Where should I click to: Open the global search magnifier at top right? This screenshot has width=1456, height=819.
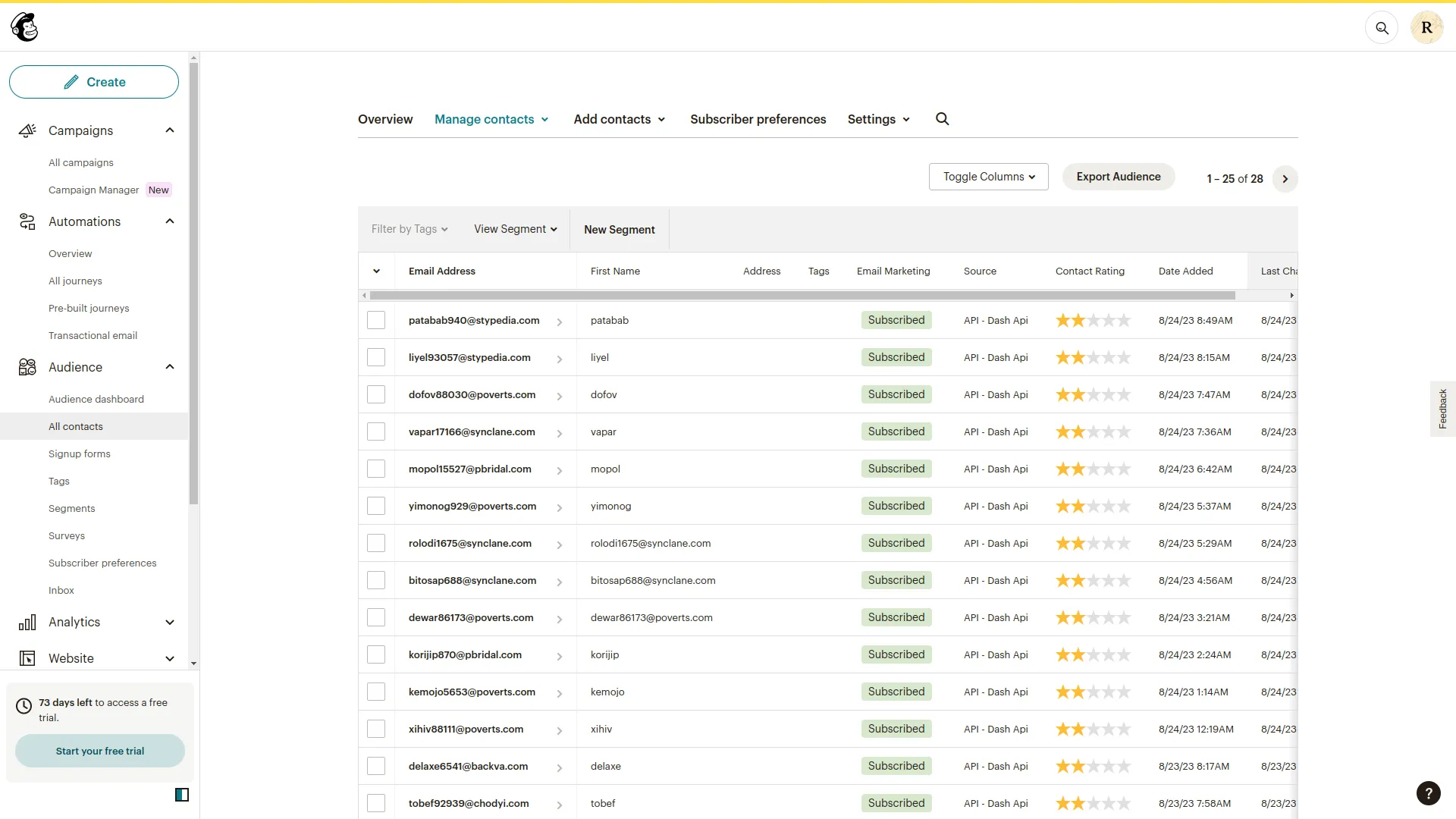click(x=1382, y=27)
